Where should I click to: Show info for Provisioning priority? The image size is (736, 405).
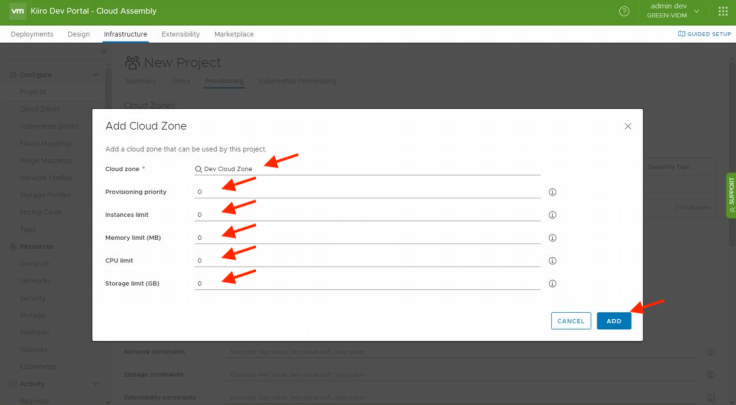coord(552,192)
